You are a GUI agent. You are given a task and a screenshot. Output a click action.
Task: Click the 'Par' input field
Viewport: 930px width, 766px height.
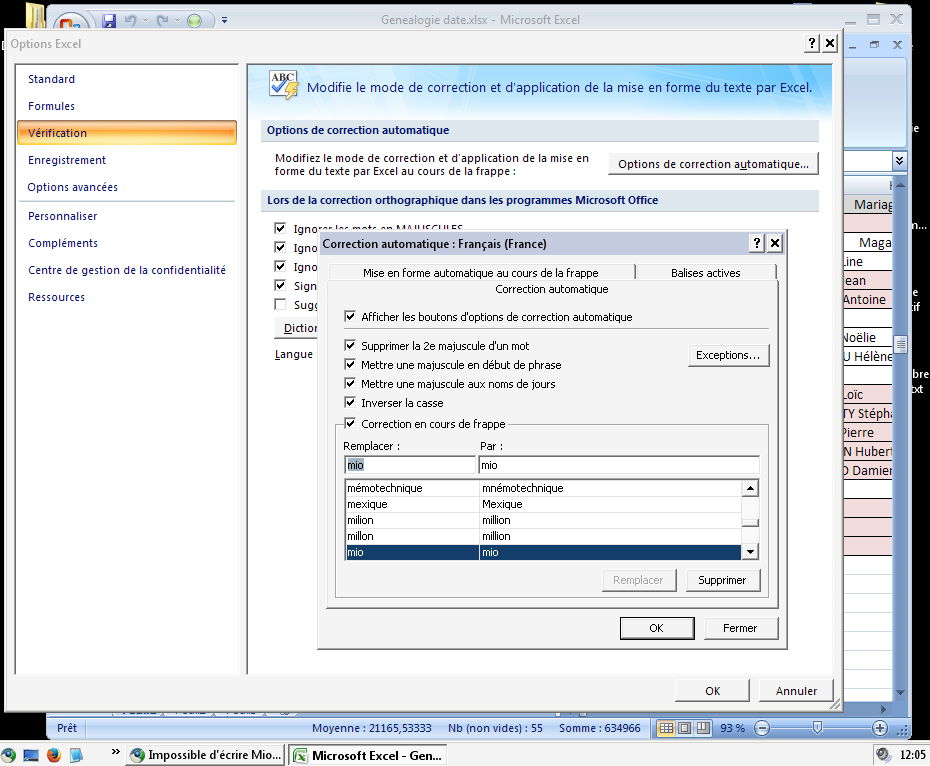pos(619,465)
